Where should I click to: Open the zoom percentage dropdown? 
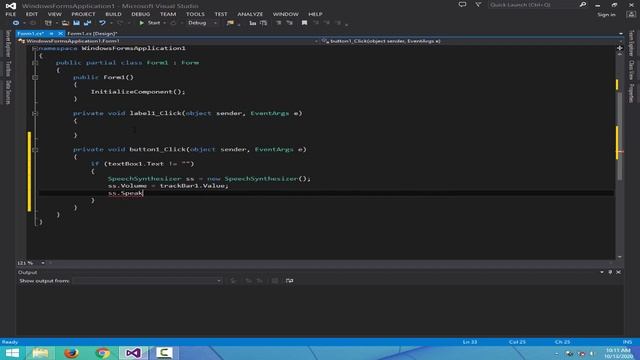tap(43, 263)
